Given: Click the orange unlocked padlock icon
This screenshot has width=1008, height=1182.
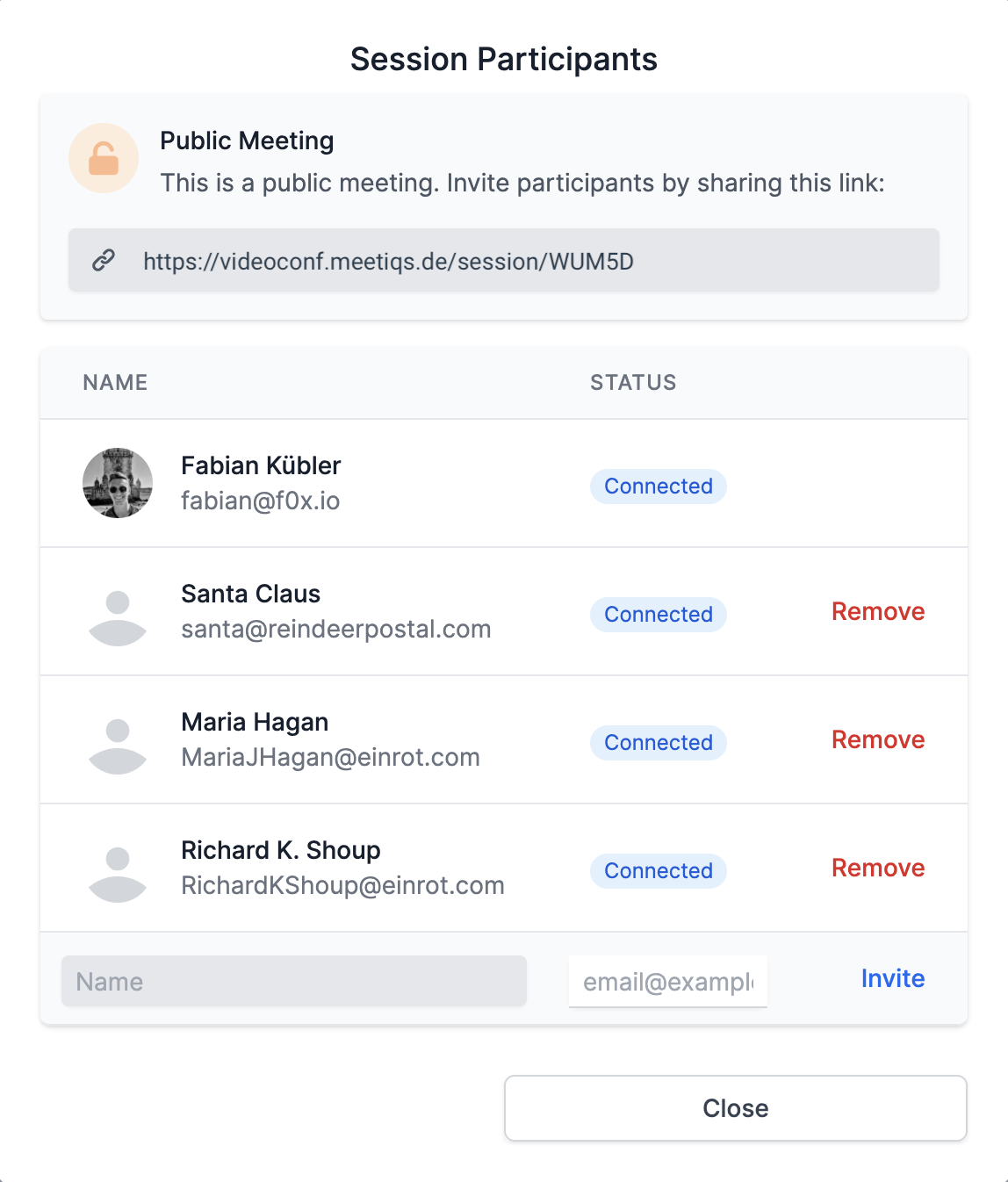Looking at the screenshot, I should (104, 158).
